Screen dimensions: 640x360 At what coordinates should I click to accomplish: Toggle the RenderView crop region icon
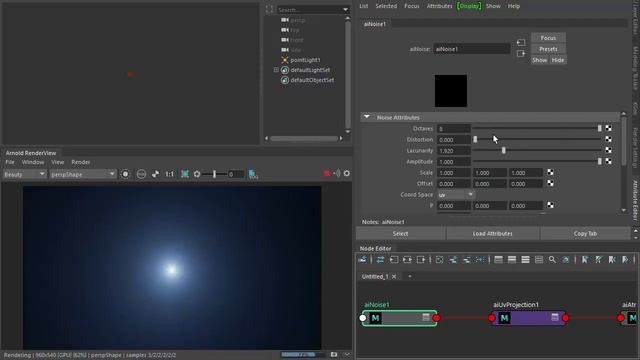tap(185, 174)
